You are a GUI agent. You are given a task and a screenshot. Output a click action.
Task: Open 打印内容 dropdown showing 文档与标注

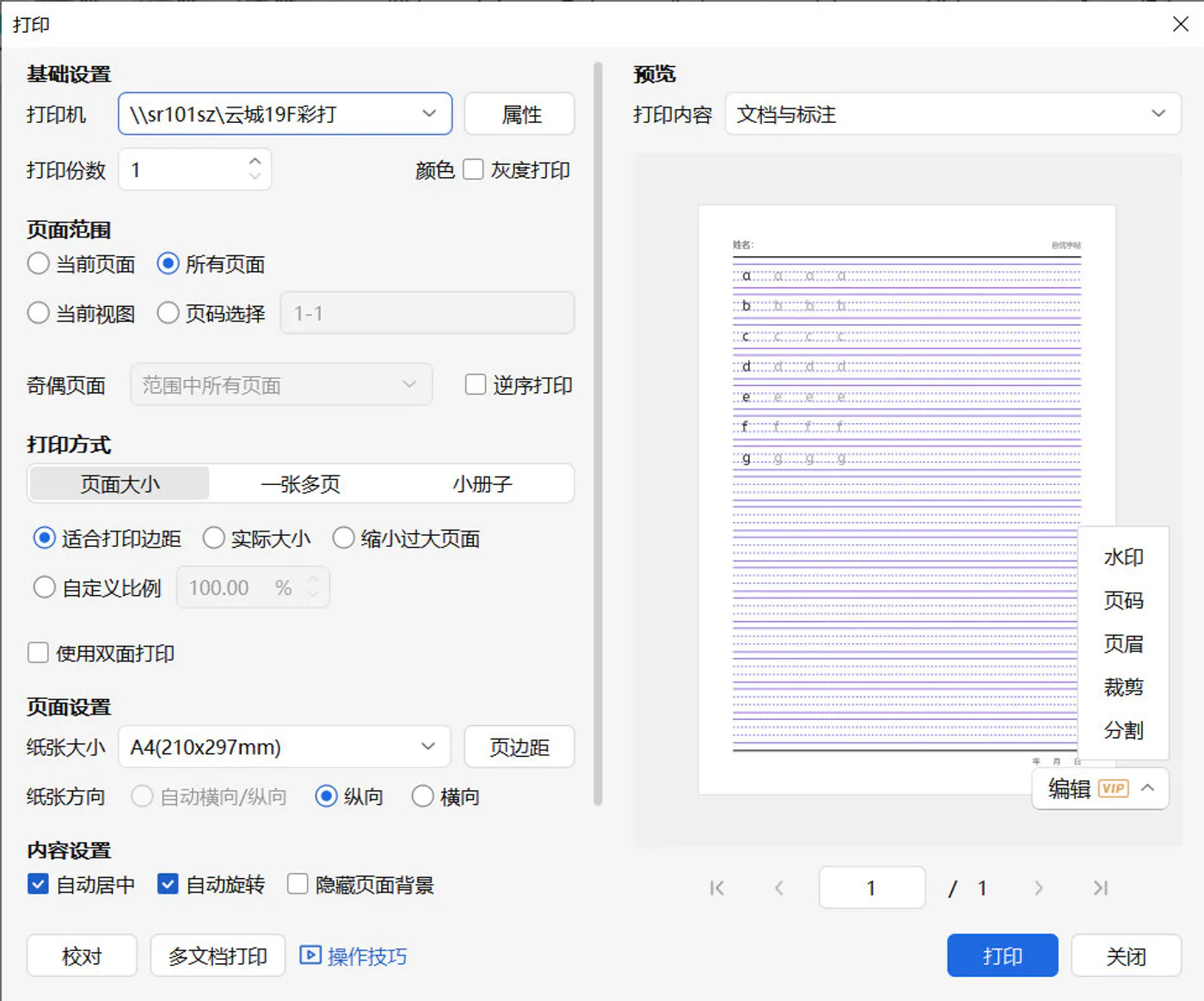pos(953,114)
